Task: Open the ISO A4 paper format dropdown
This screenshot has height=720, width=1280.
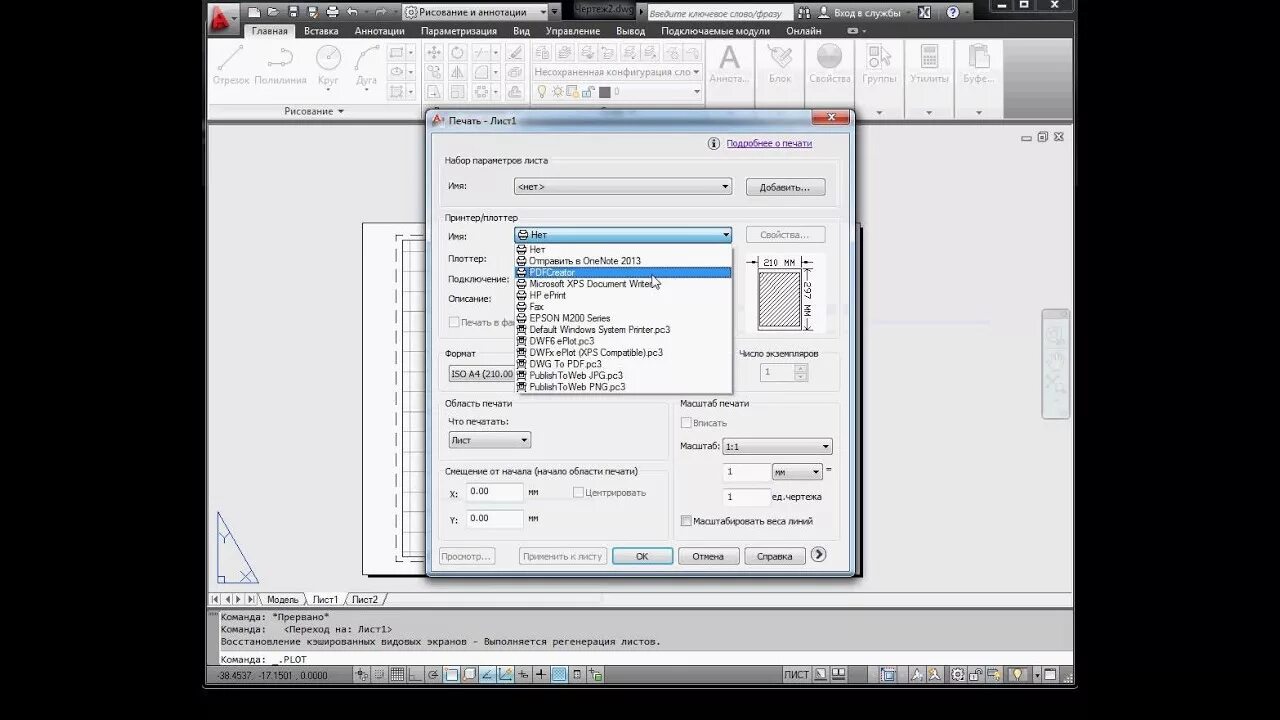Action: (482, 374)
